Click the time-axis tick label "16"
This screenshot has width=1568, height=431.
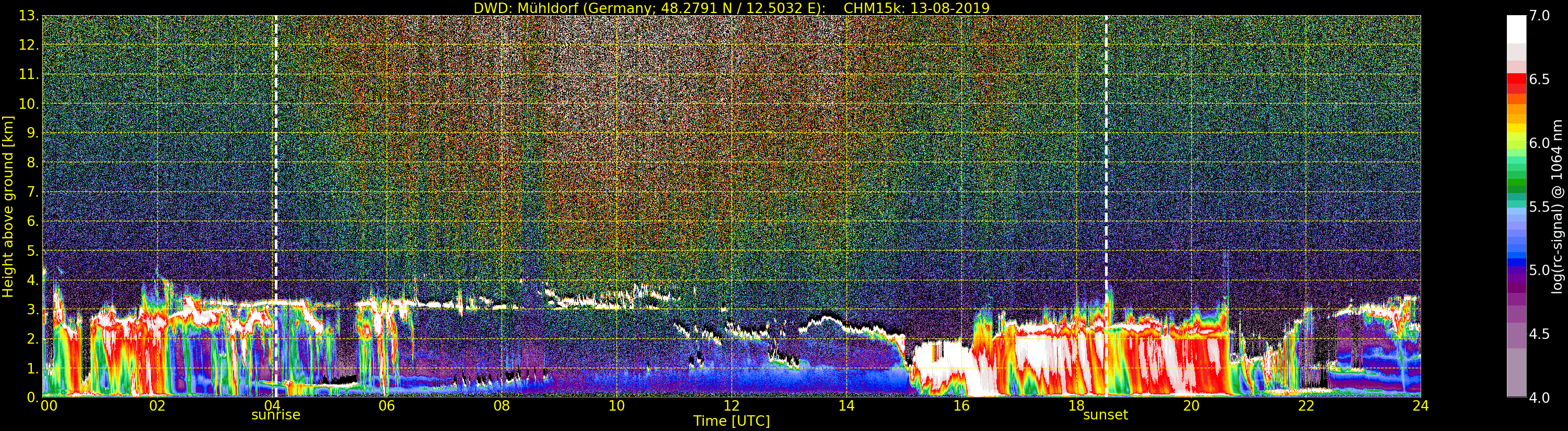coord(961,405)
